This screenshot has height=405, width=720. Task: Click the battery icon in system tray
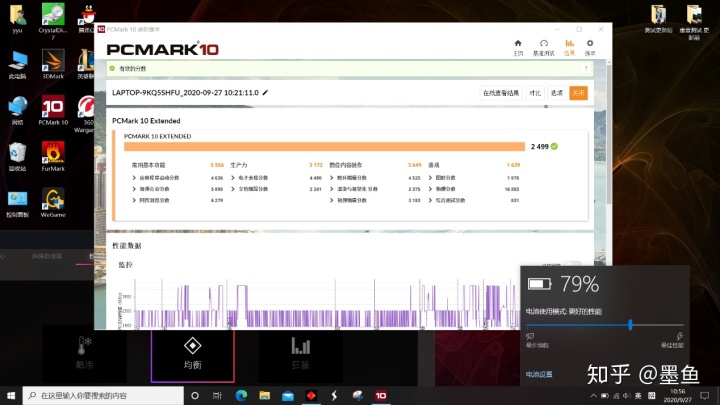tap(605, 396)
